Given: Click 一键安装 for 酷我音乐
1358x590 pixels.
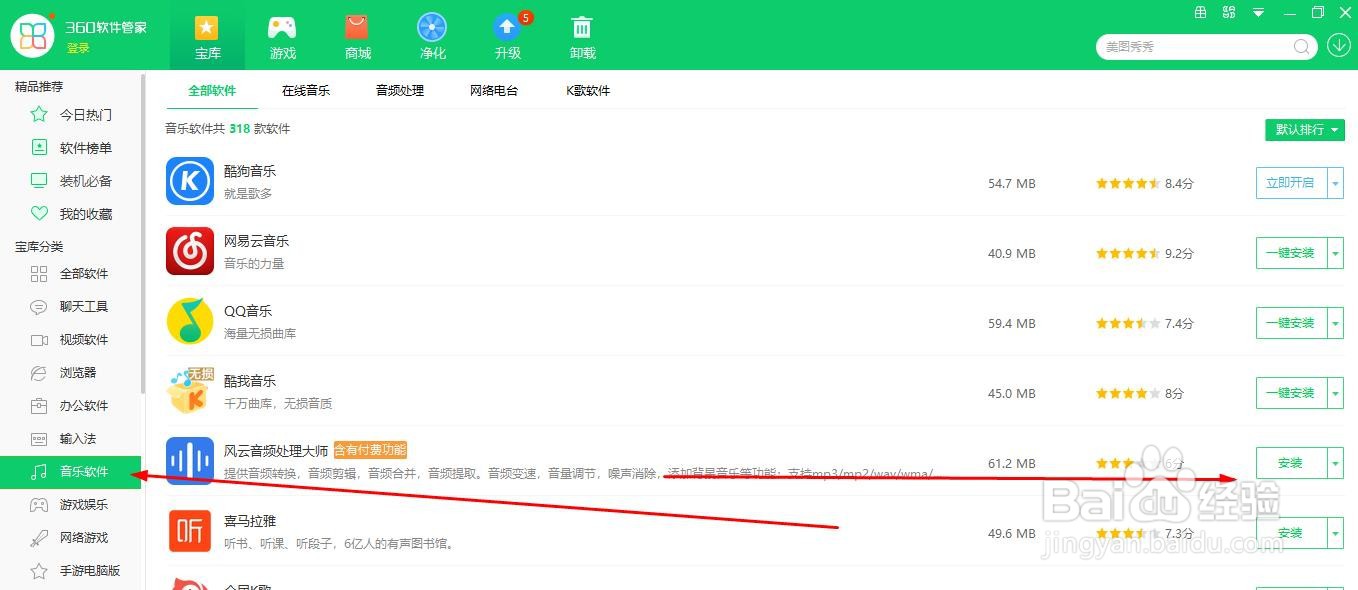Looking at the screenshot, I should click(x=1291, y=393).
